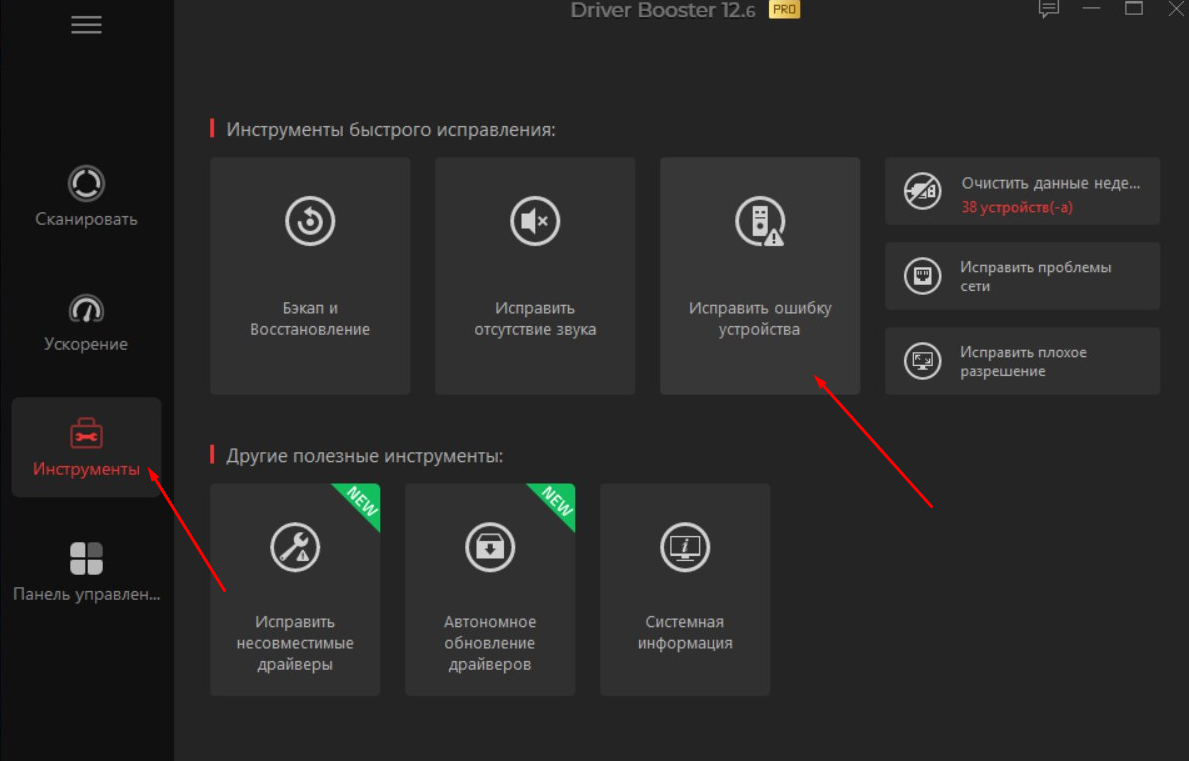The image size is (1189, 761).
Task: Open Исправить отсутствие звука tile
Action: [535, 276]
